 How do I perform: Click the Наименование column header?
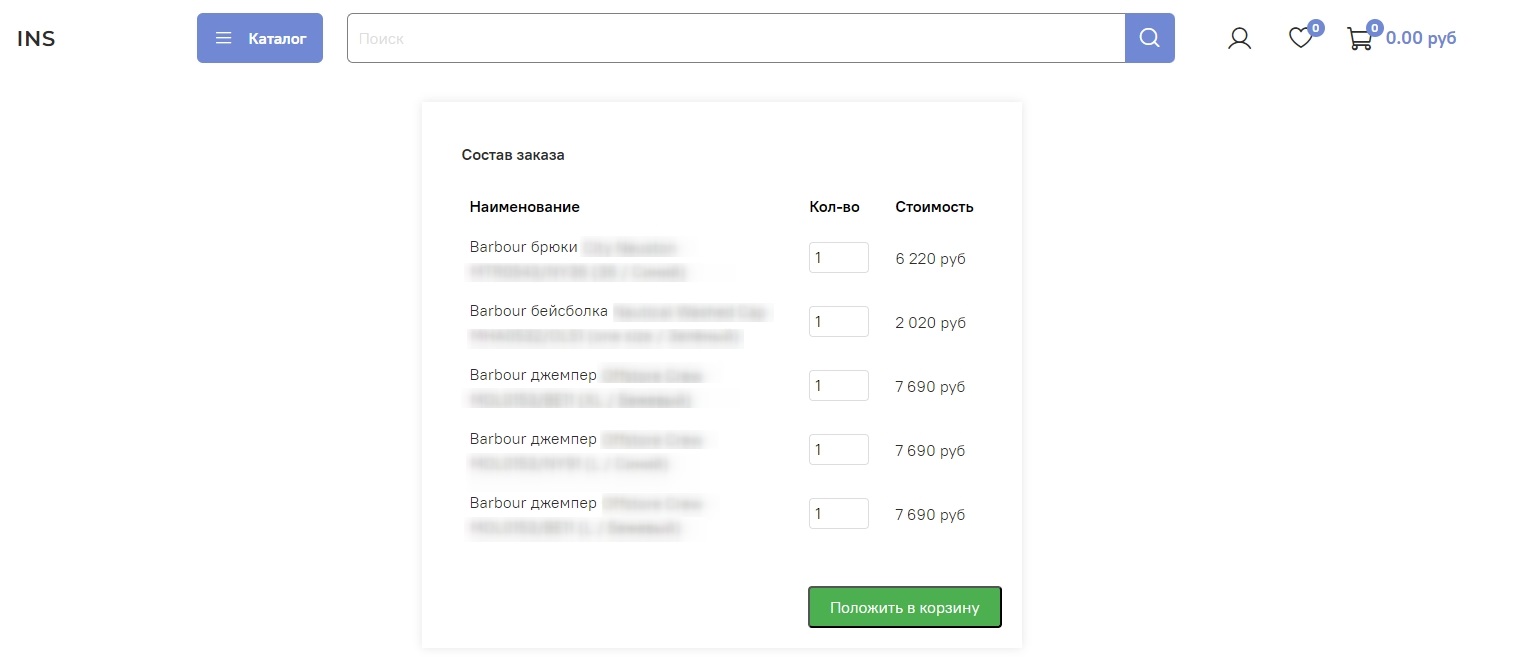point(524,207)
